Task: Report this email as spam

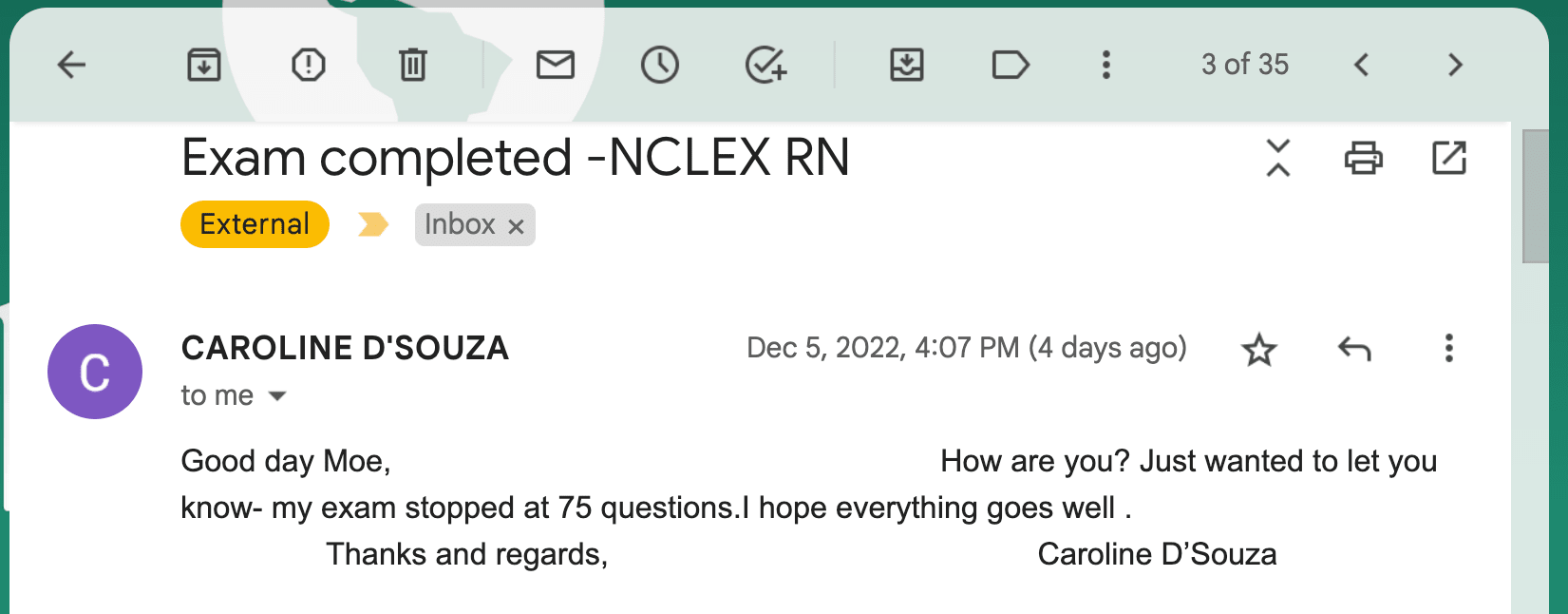Action: (x=308, y=65)
